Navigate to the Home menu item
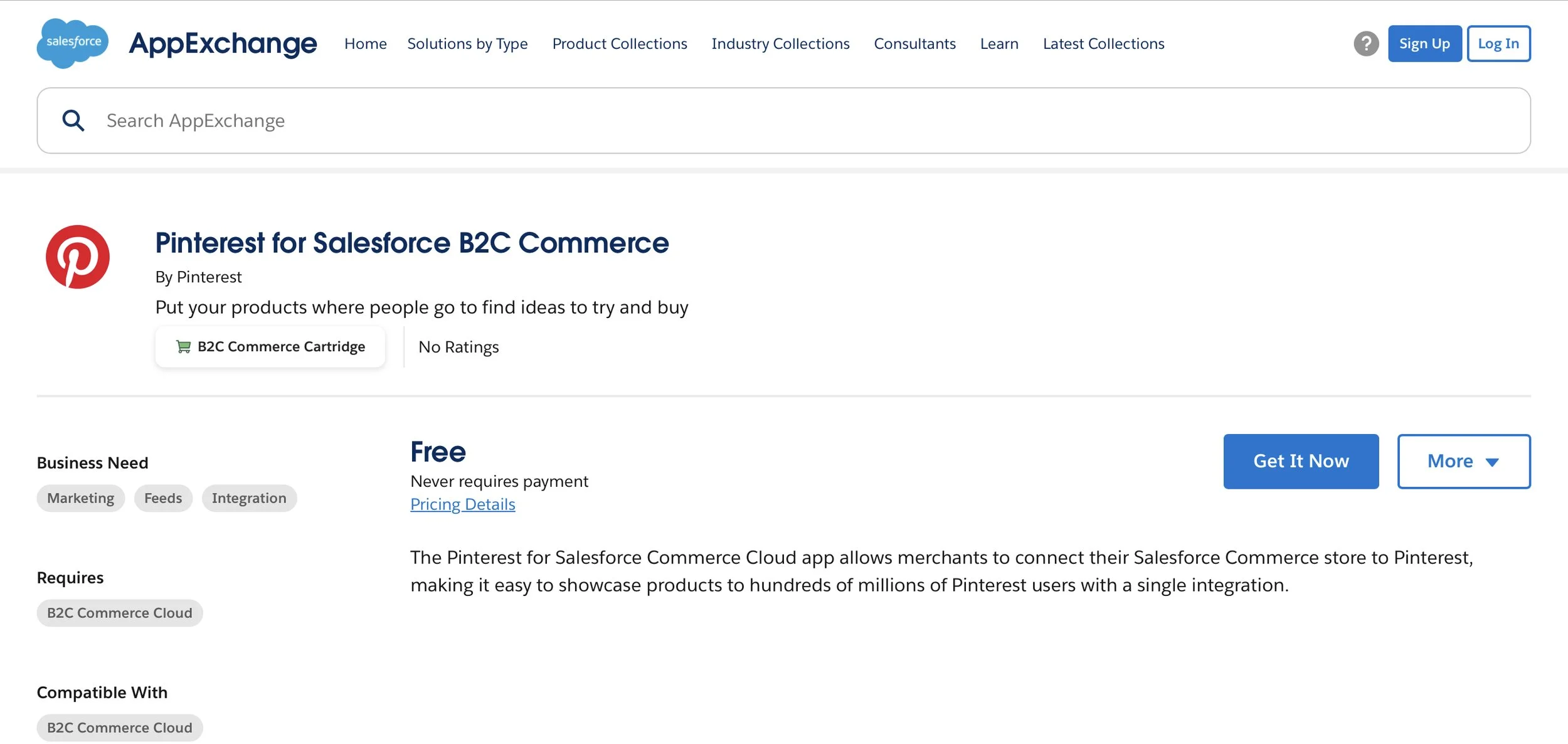This screenshot has width=1568, height=744. click(x=365, y=43)
